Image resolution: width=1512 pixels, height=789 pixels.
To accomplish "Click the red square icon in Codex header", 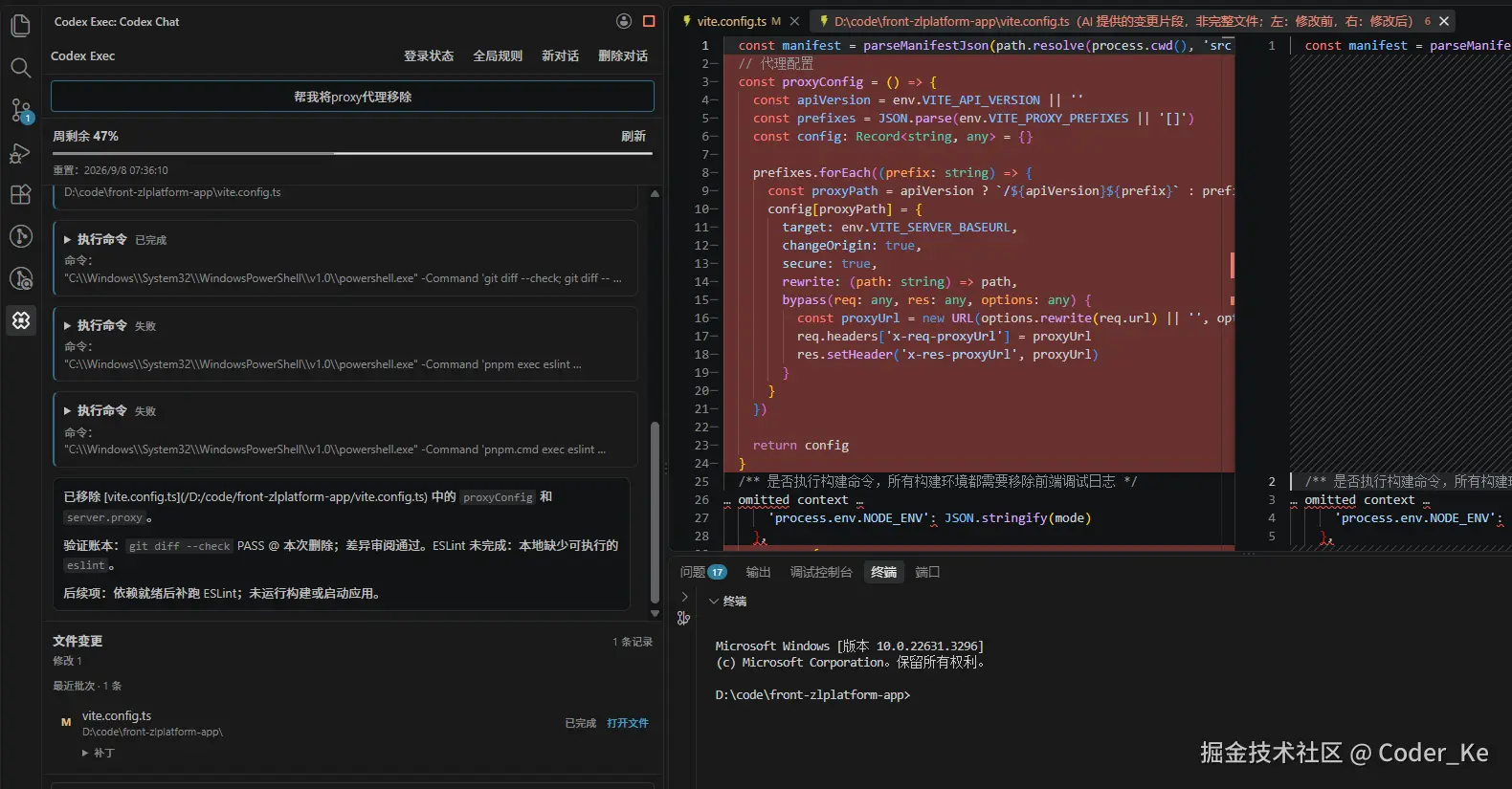I will click(x=649, y=21).
